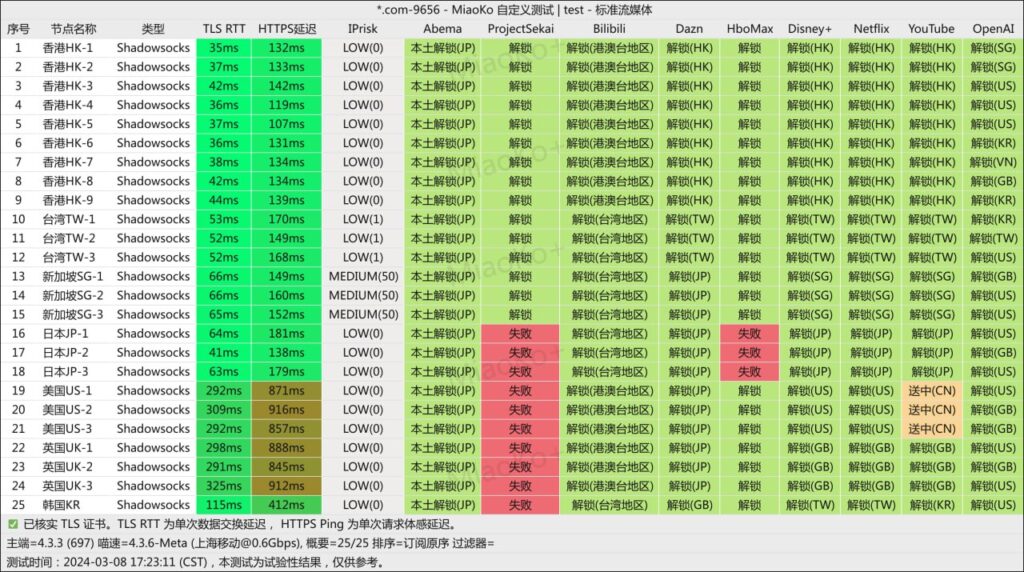Click the 107ms HTTPS latency cell
1024x572 pixels.
(286, 124)
